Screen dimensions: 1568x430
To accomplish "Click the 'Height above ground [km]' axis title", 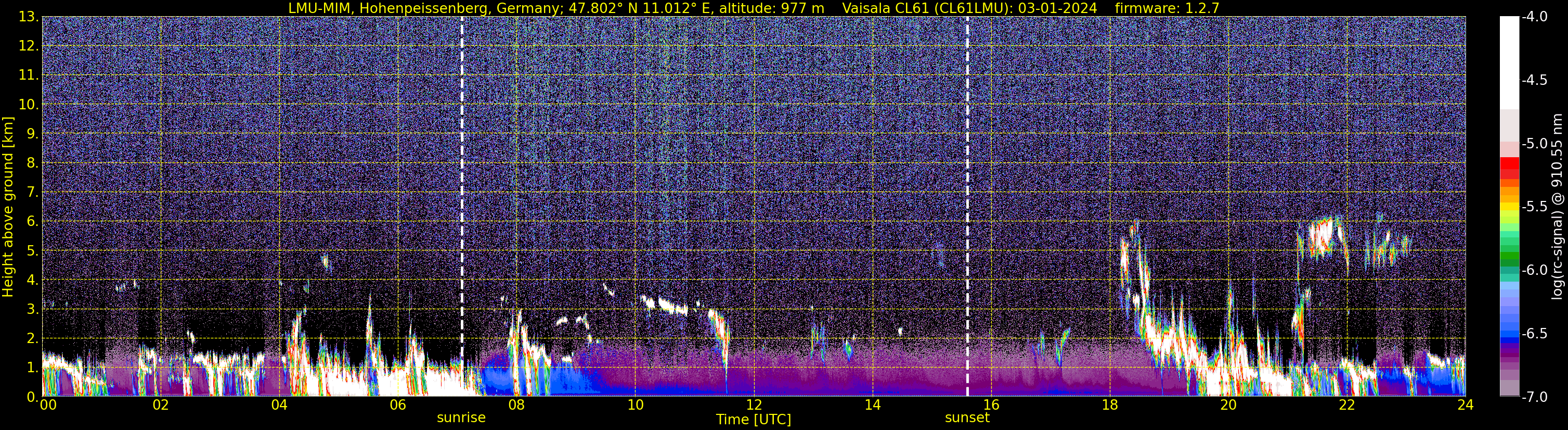I will pyautogui.click(x=8, y=207).
